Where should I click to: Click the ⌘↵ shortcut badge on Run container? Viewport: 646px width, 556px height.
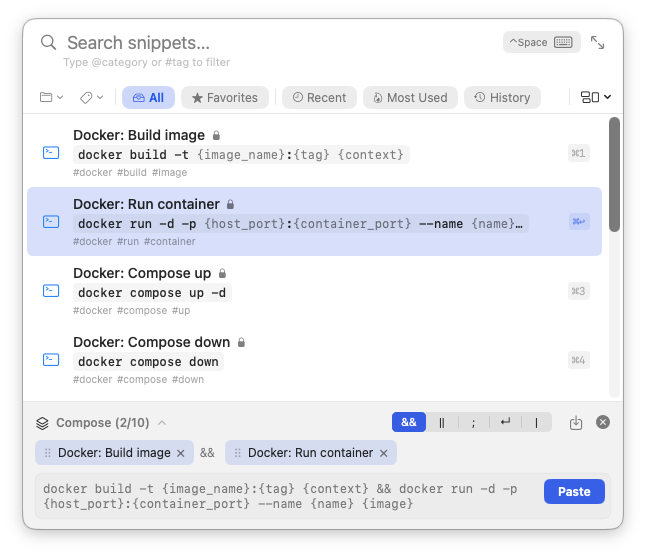(x=579, y=222)
